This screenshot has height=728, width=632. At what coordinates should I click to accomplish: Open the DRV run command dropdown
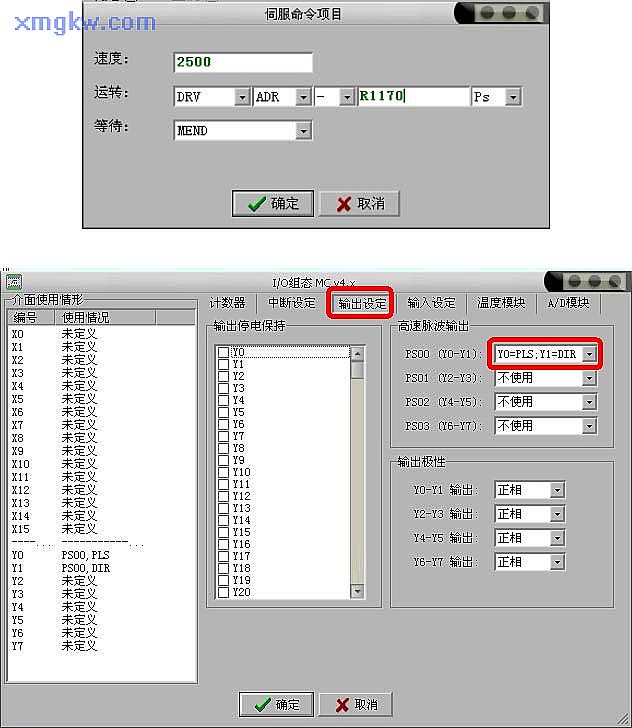[x=241, y=97]
